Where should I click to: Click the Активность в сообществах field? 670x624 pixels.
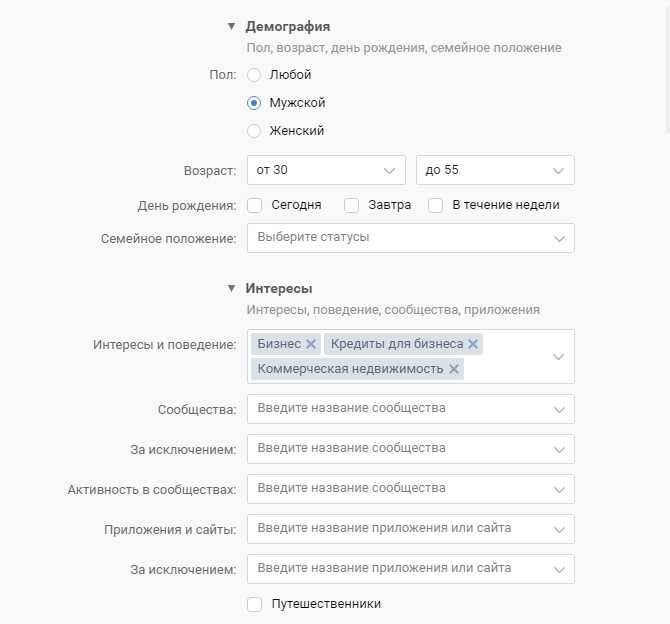400,488
